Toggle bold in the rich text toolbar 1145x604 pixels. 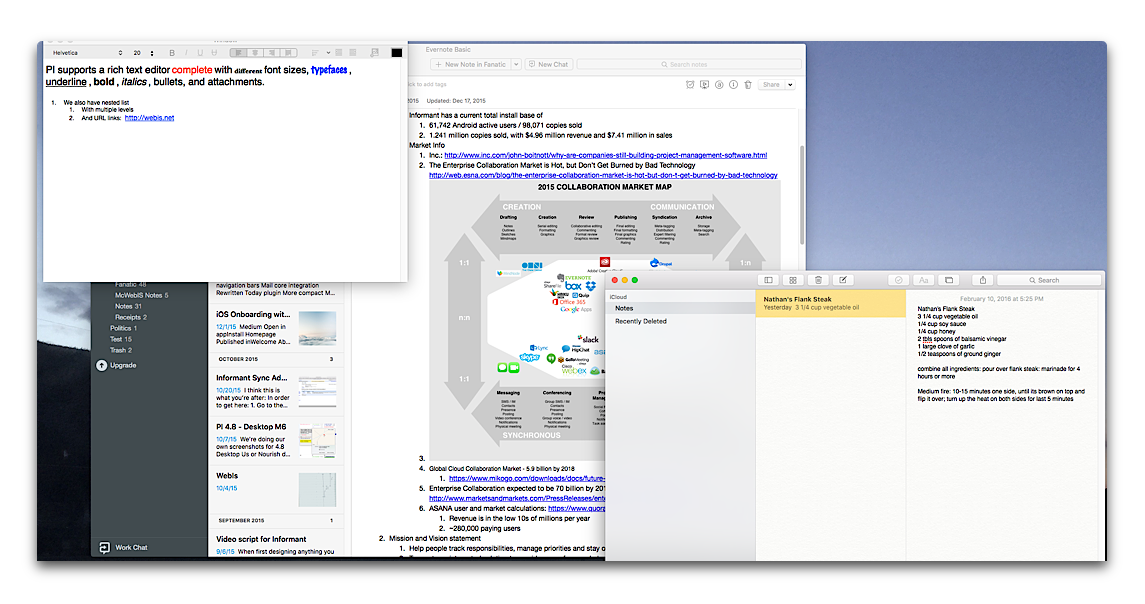point(172,53)
